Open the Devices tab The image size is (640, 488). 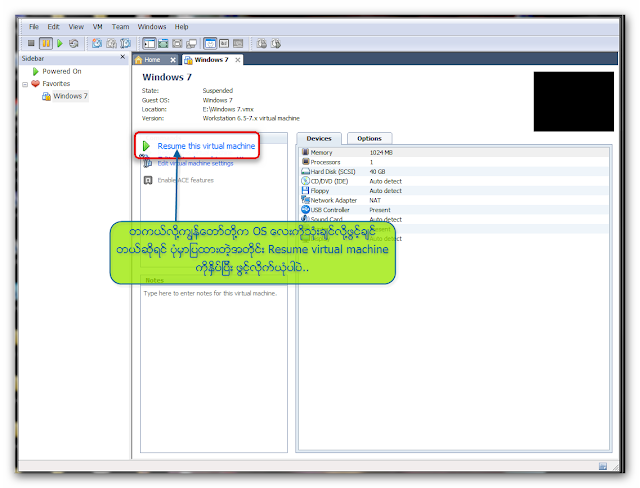point(319,139)
